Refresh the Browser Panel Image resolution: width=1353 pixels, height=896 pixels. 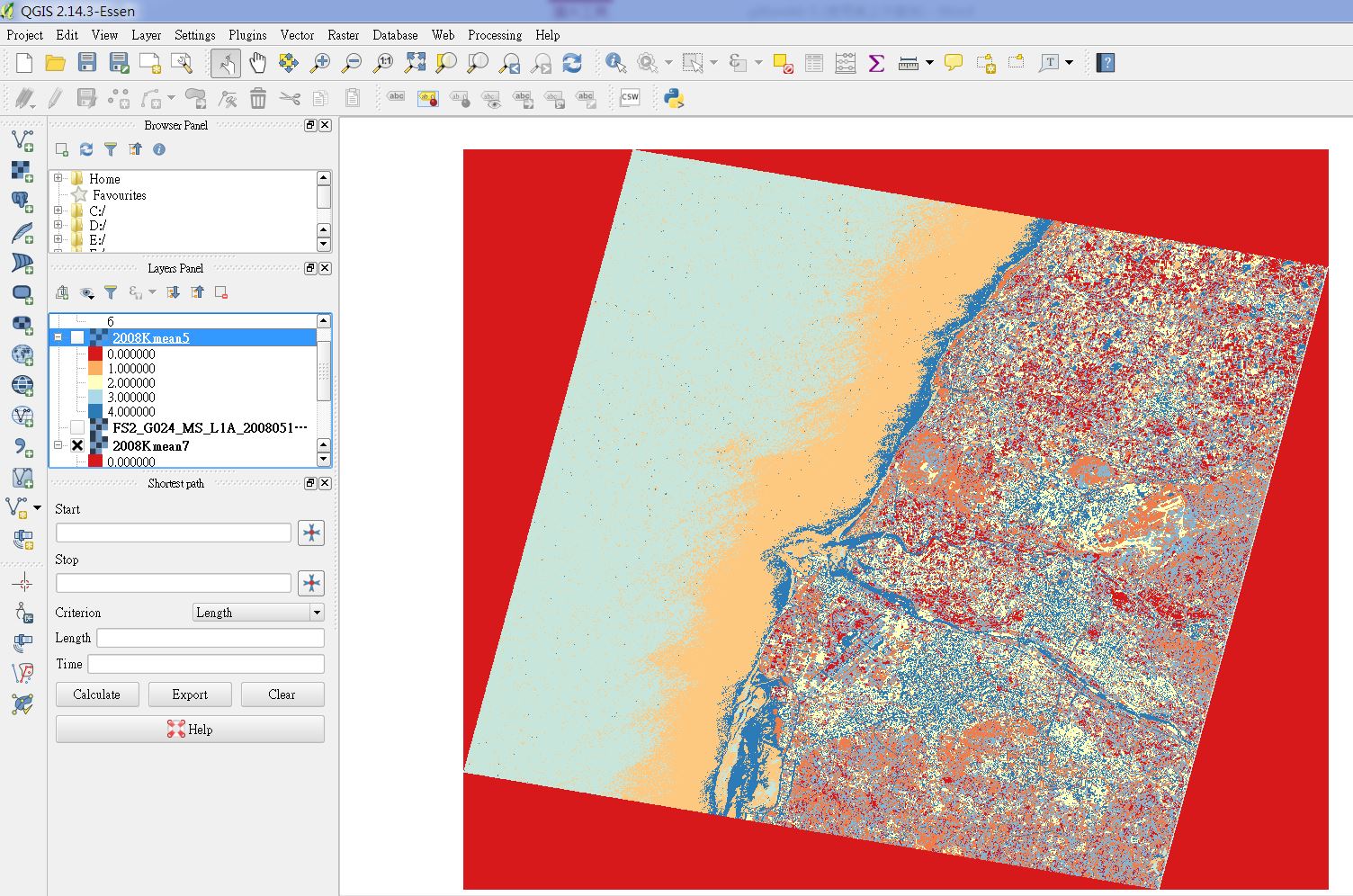(86, 149)
